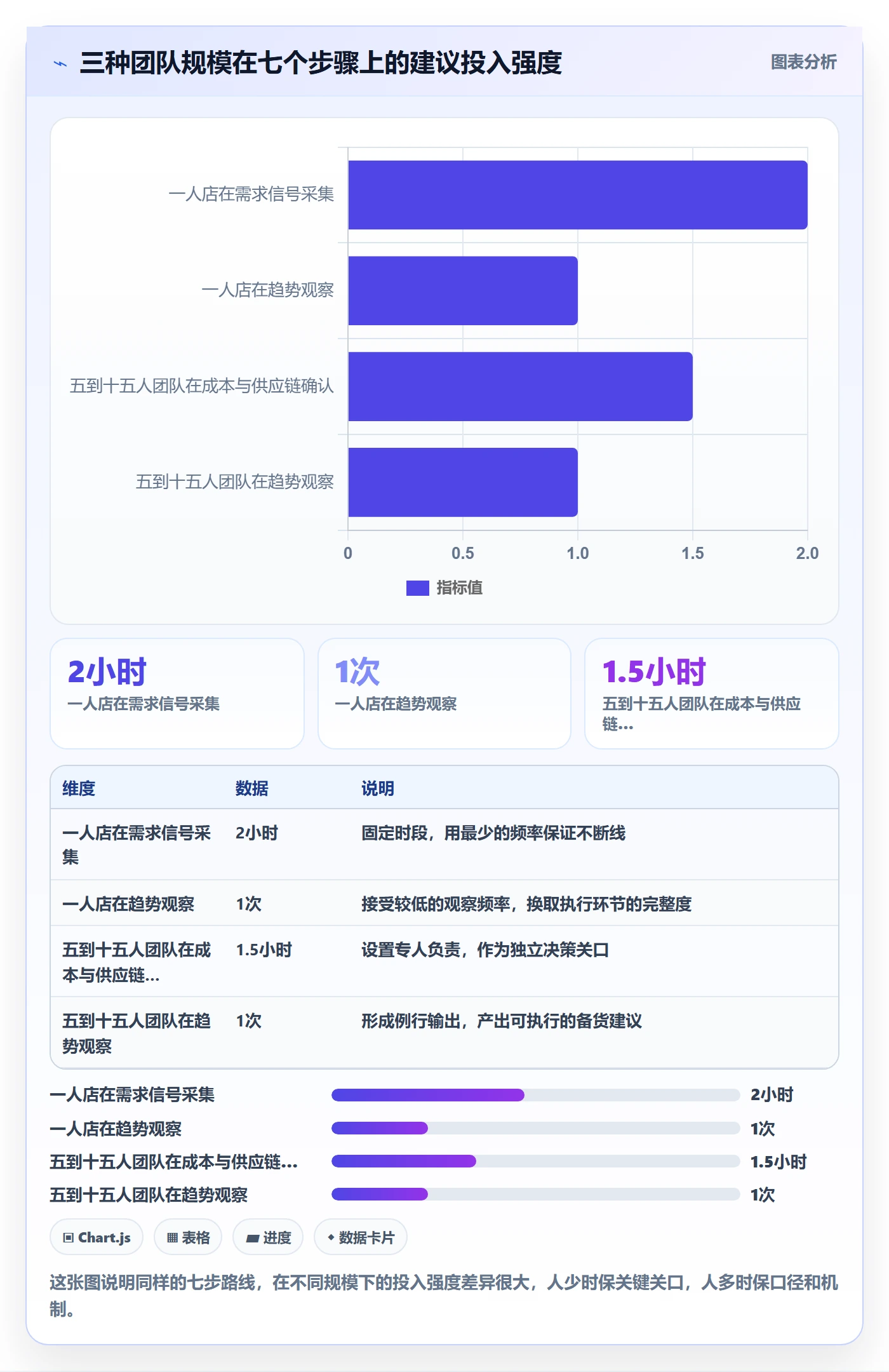Click the lightning icon beside the title
889x1372 pixels.
tap(60, 64)
